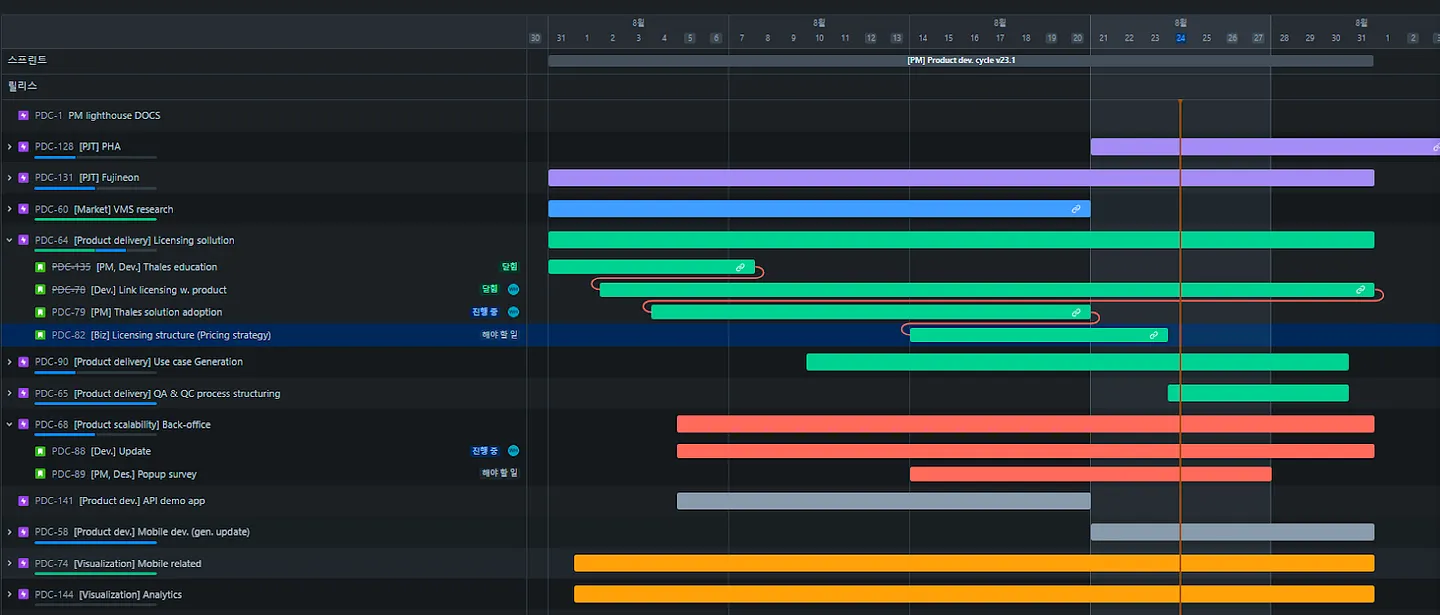The image size is (1440, 615).
Task: Open the PDC-131 [PJT] Fujineon issue
Action: [x=108, y=178]
